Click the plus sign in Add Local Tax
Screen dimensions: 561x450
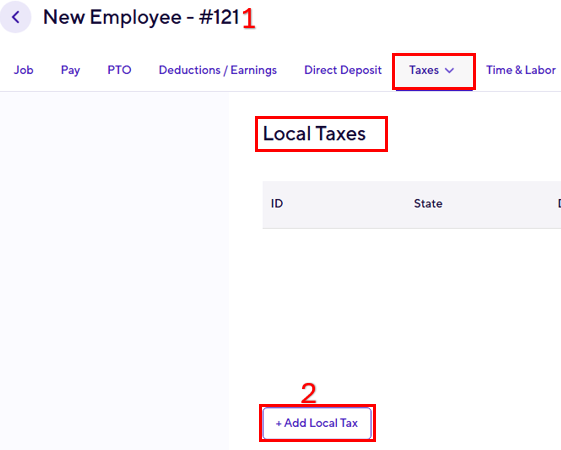(278, 424)
